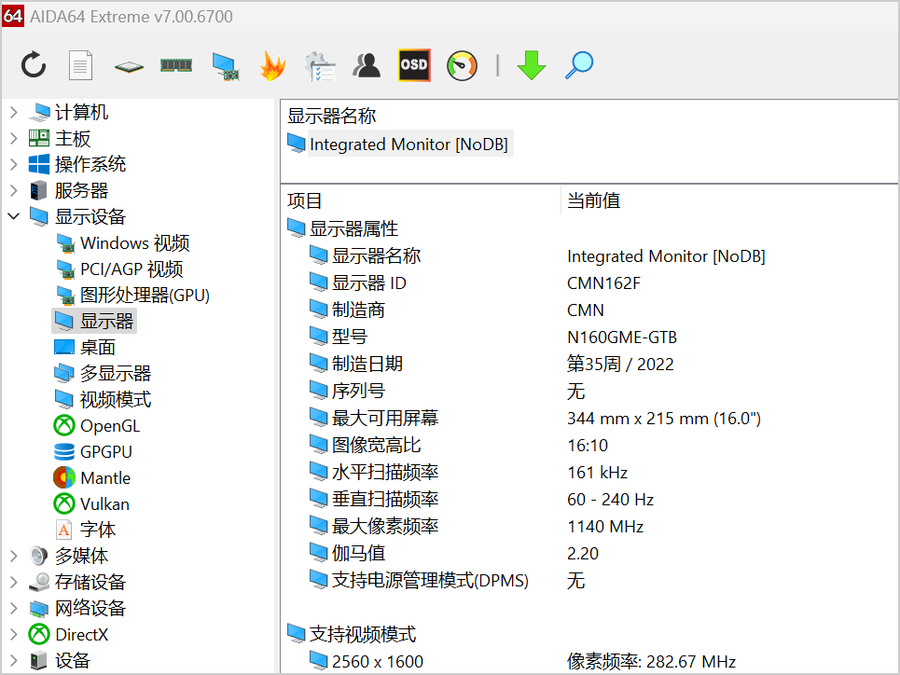The image size is (900, 675).
Task: Click the 显示器名称 top list header
Action: tap(332, 115)
